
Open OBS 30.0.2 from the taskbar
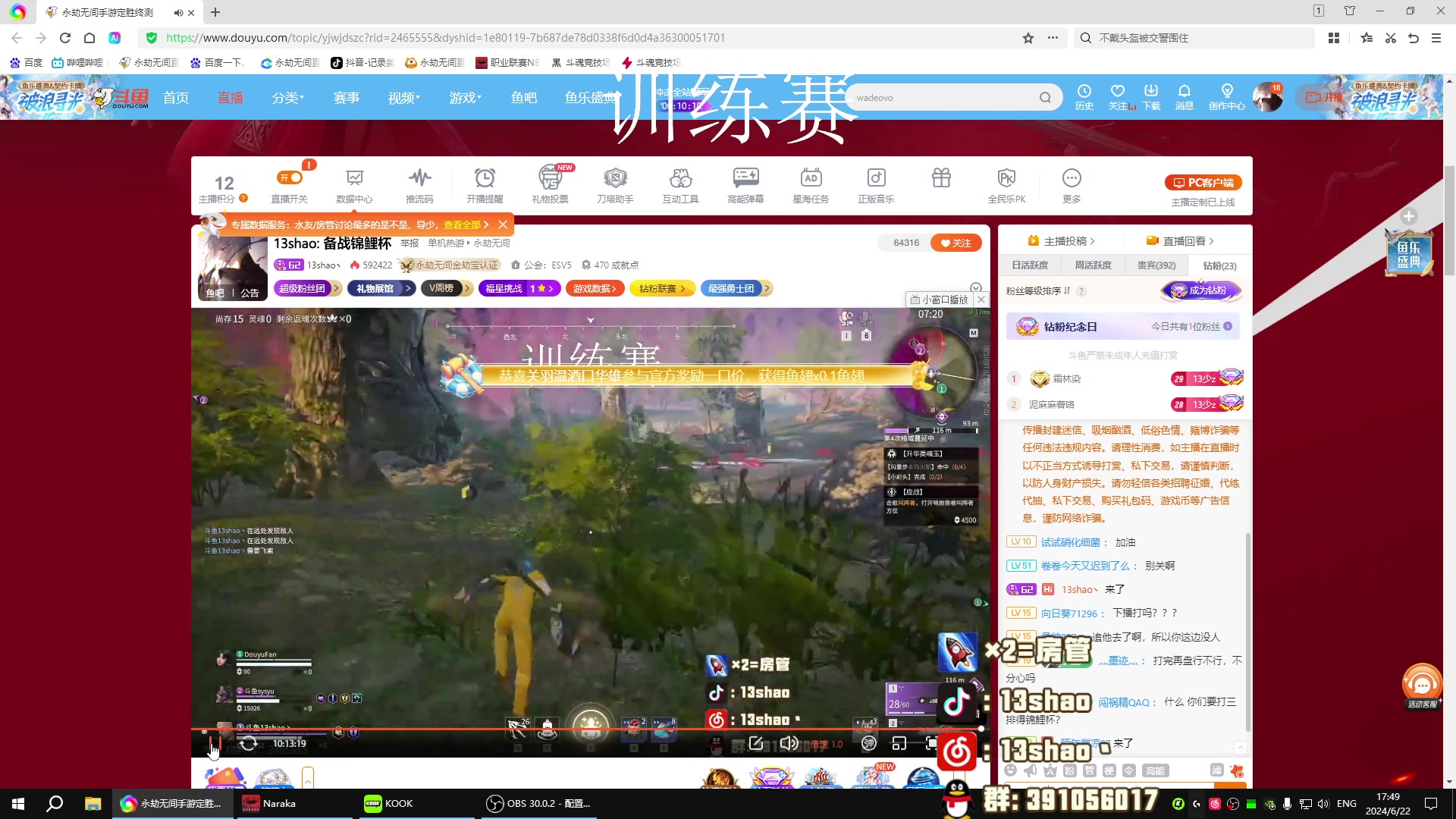[538, 804]
